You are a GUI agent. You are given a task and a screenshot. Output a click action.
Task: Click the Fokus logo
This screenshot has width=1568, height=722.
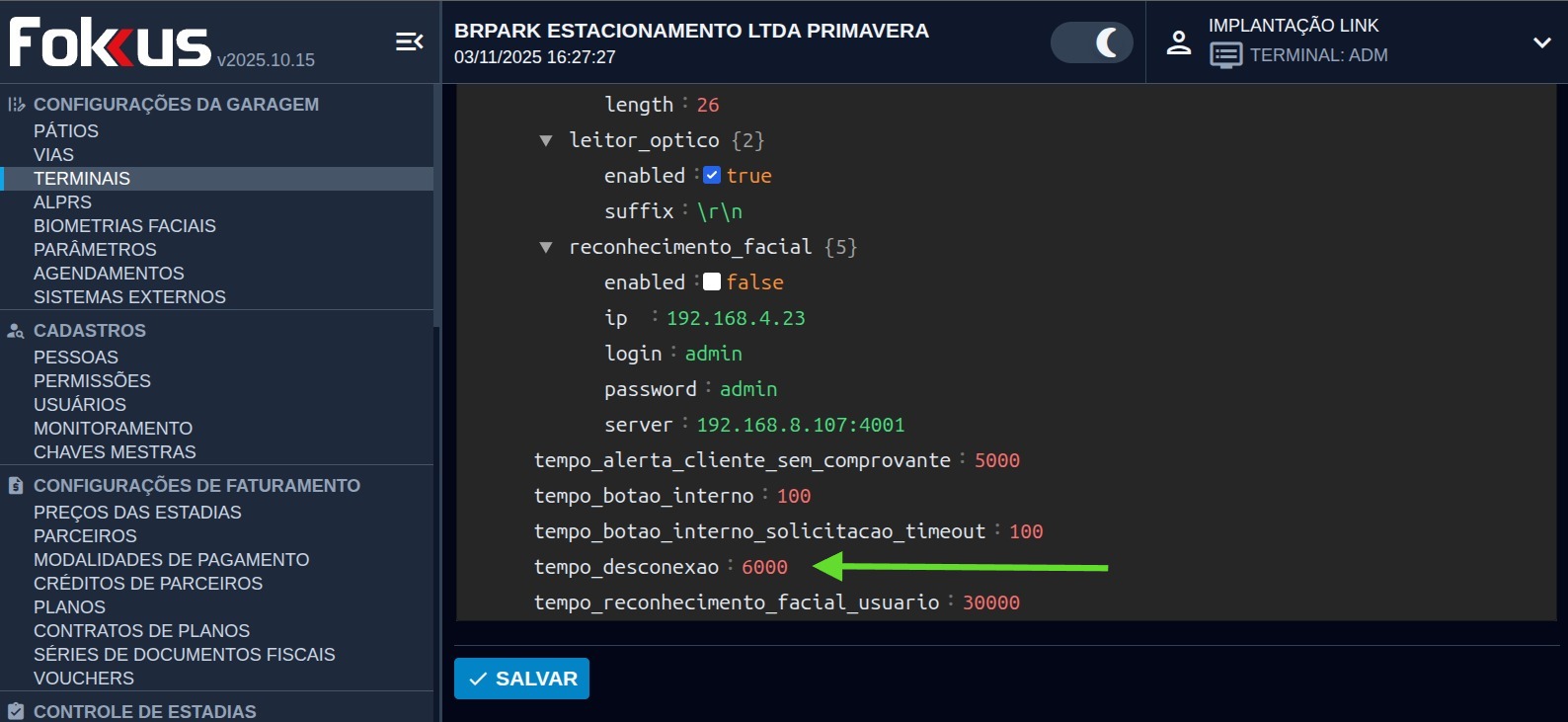click(110, 42)
